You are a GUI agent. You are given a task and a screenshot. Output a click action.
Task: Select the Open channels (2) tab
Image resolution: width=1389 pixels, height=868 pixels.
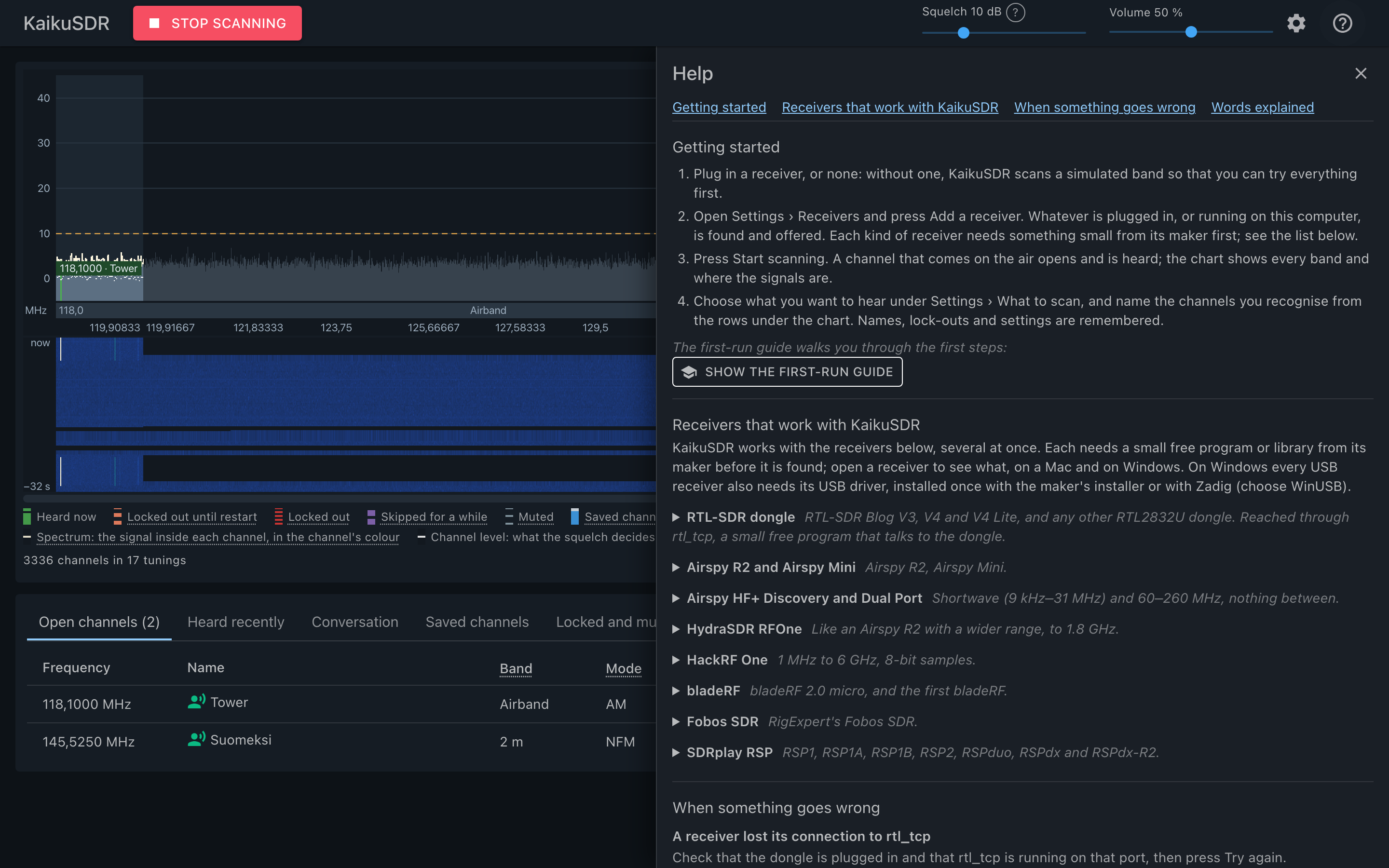pos(99,622)
